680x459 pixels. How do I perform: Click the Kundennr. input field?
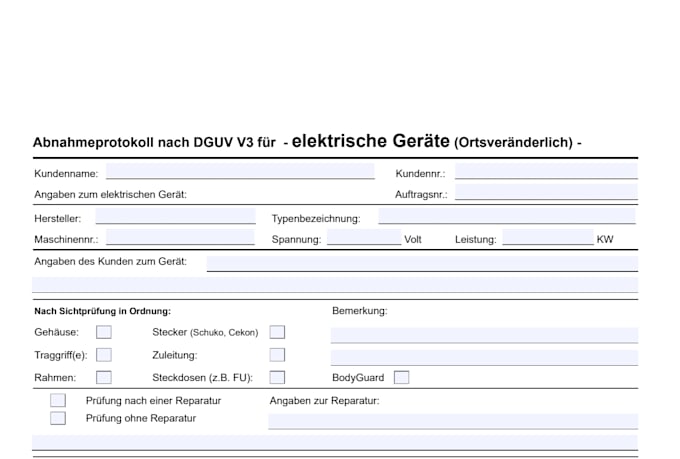(546, 171)
